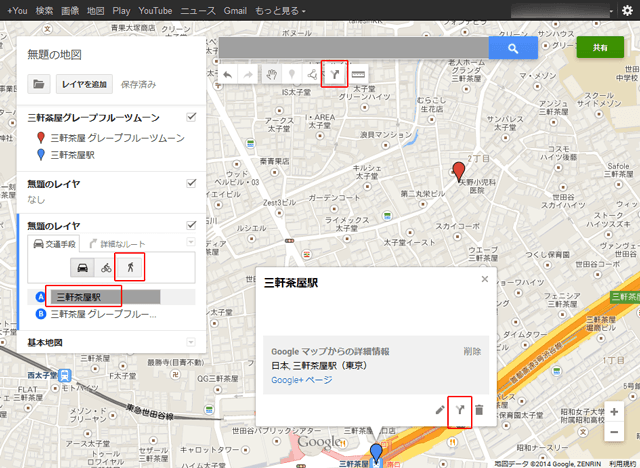This screenshot has width=640, height=468.
Task: Choose driving car travel mode
Action: (82, 268)
